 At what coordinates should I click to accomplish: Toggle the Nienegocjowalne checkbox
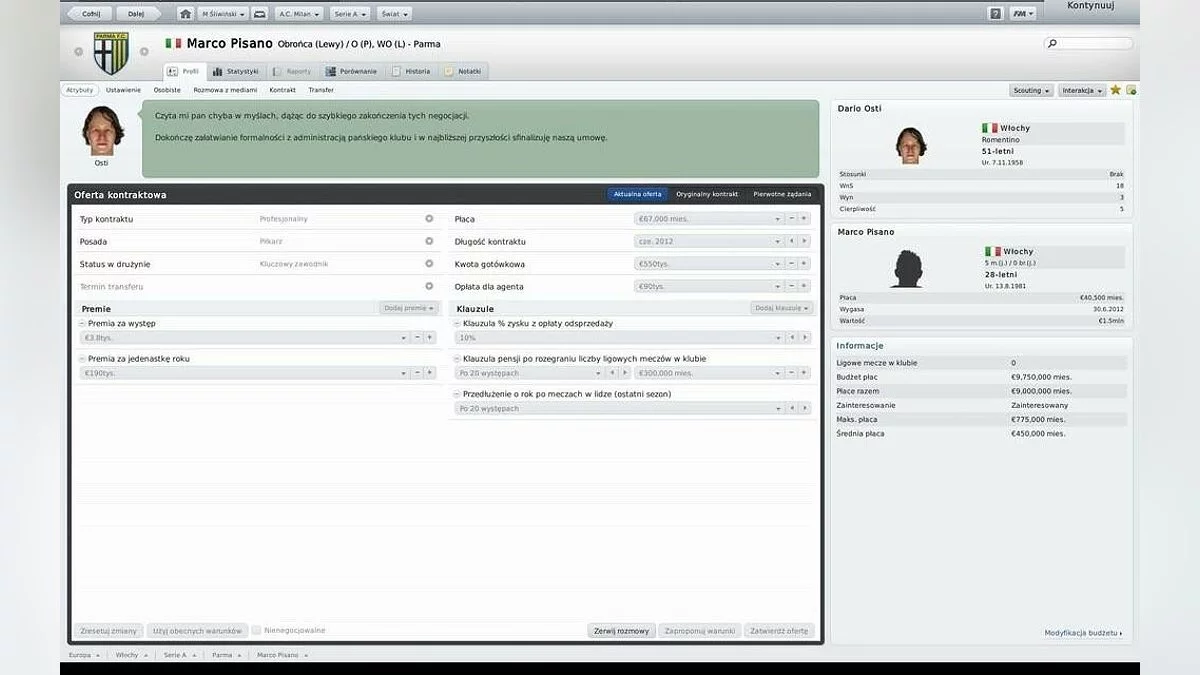click(x=257, y=631)
